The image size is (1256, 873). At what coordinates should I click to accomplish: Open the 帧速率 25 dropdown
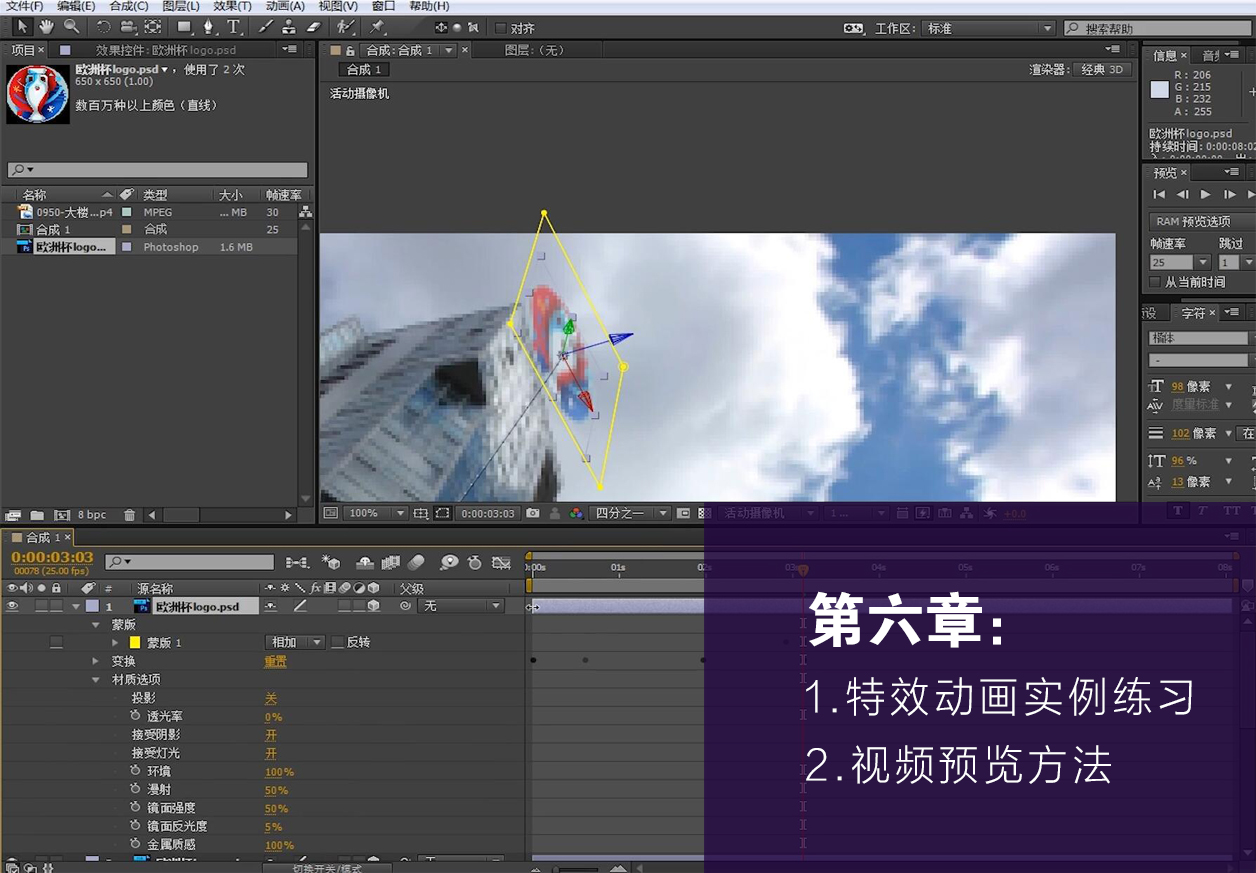pyautogui.click(x=1178, y=262)
